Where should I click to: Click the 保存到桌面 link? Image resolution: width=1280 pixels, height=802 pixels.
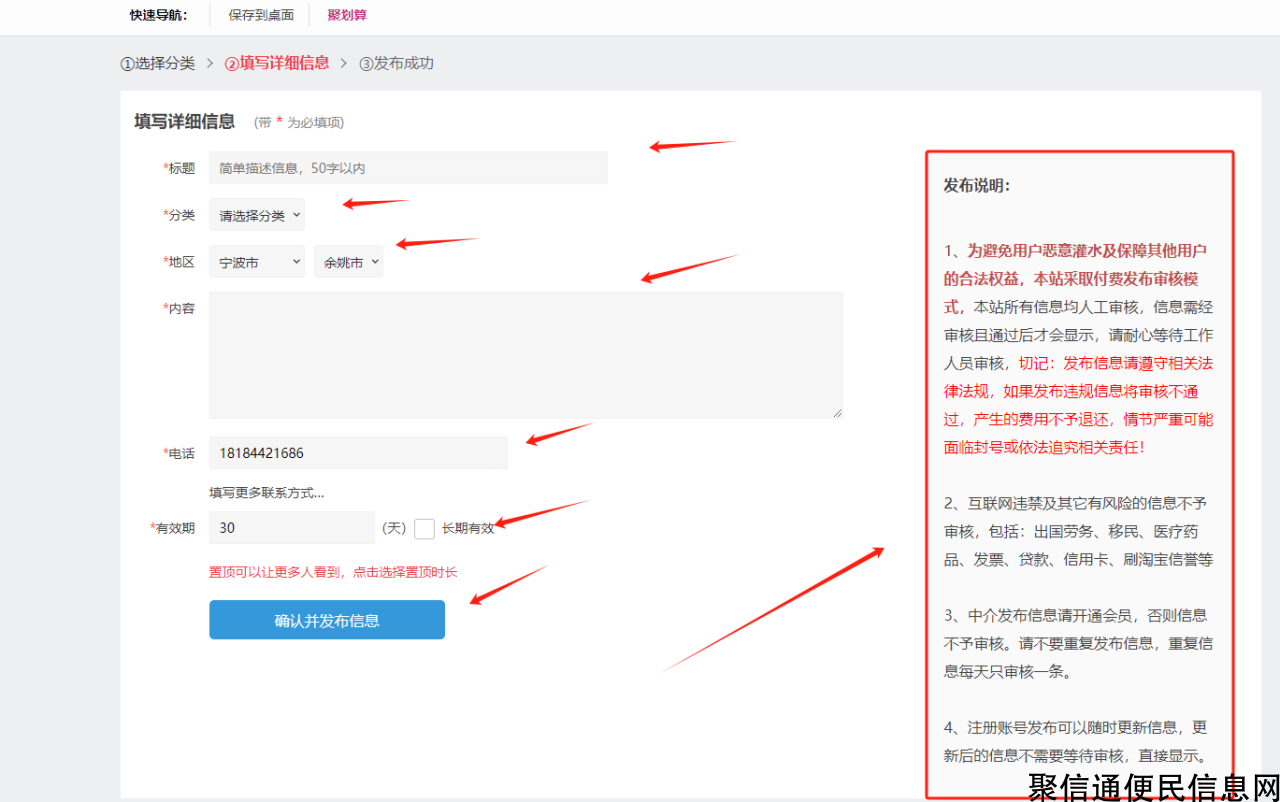pyautogui.click(x=261, y=15)
